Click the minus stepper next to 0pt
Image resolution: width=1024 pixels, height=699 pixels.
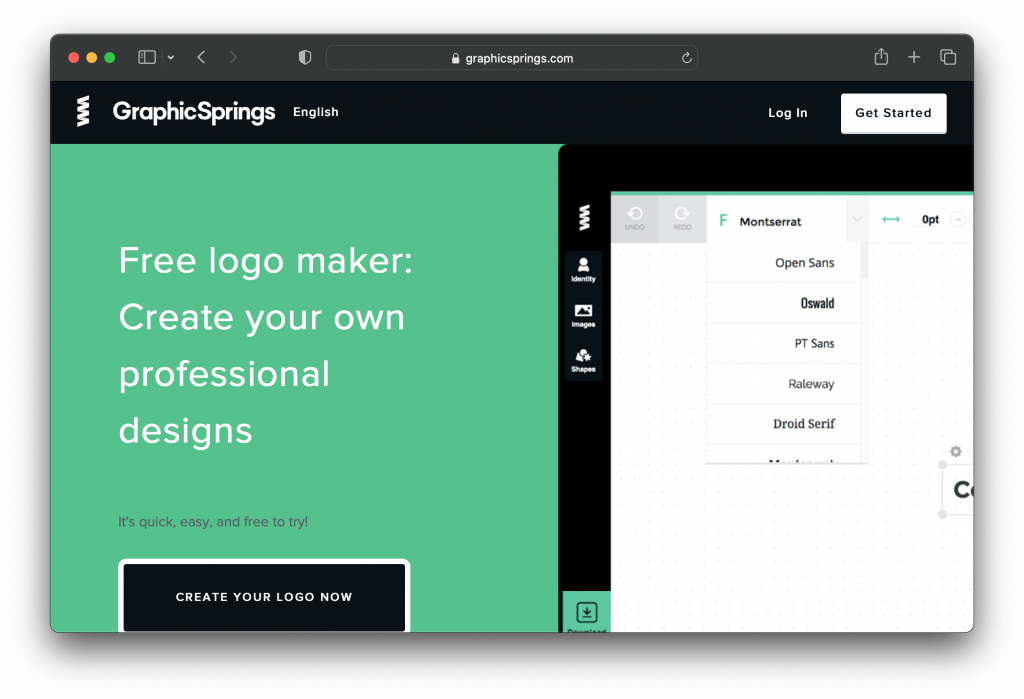coord(958,220)
